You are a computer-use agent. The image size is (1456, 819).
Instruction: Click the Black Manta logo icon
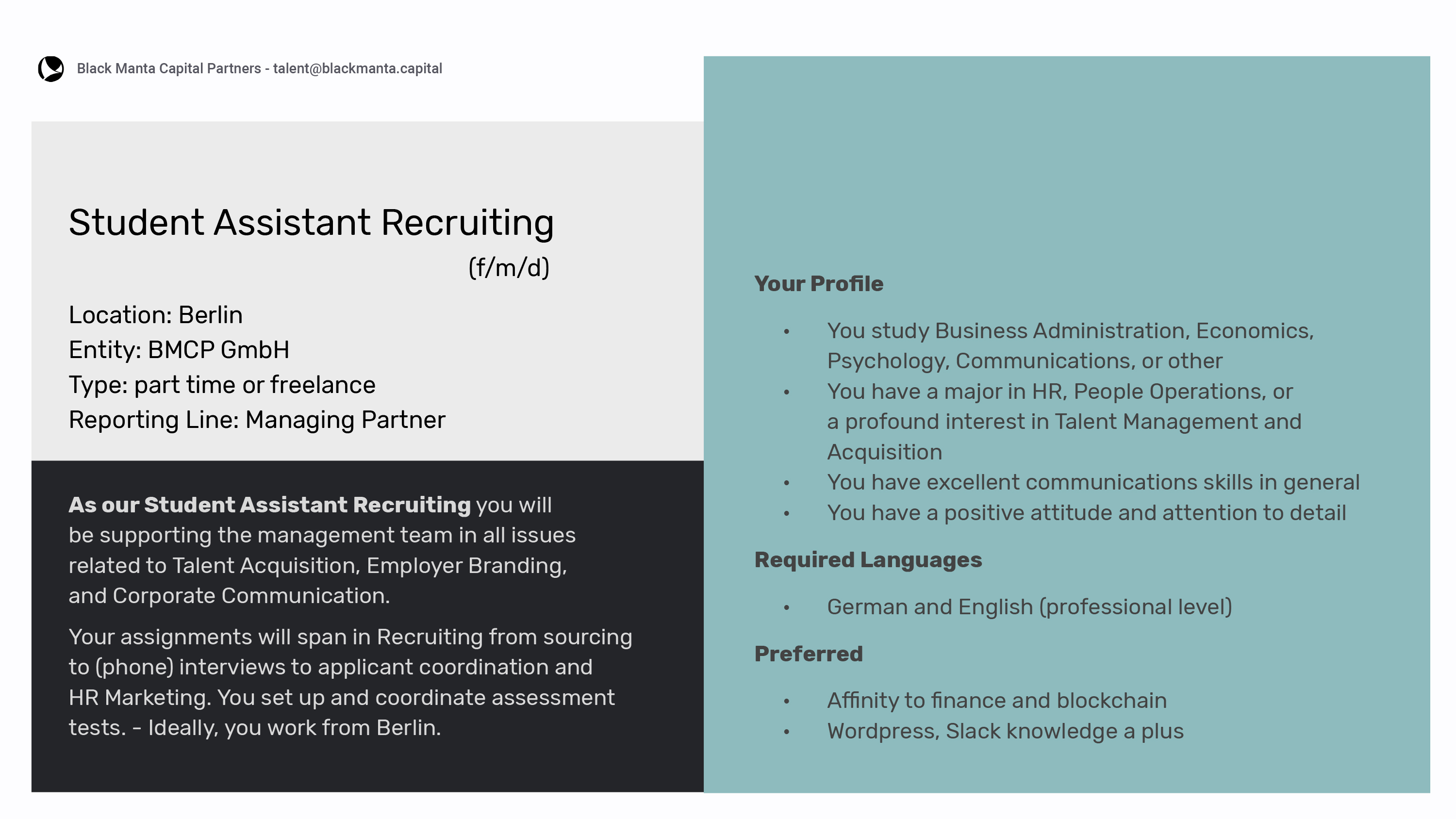pyautogui.click(x=51, y=69)
